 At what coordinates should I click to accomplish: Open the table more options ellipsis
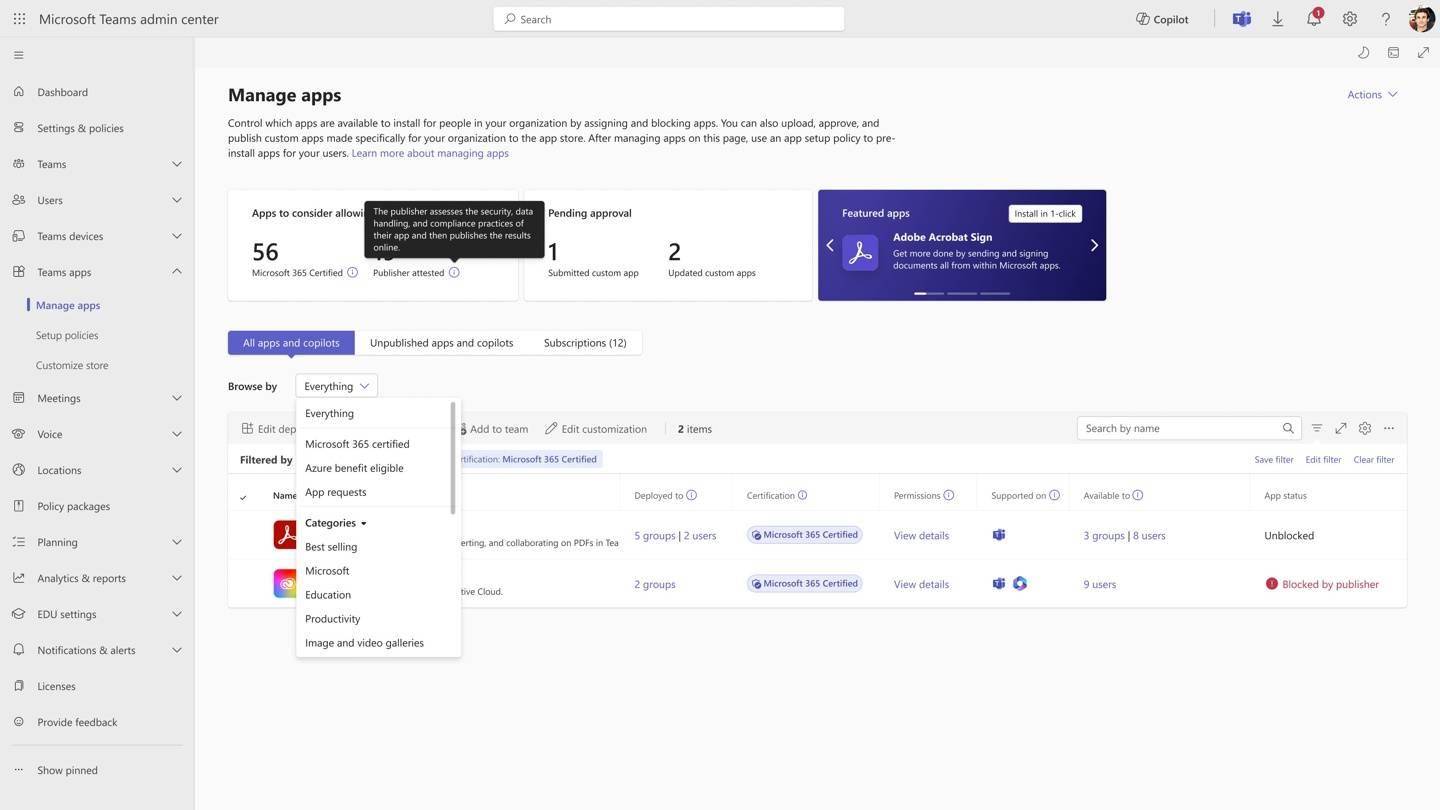point(1389,428)
